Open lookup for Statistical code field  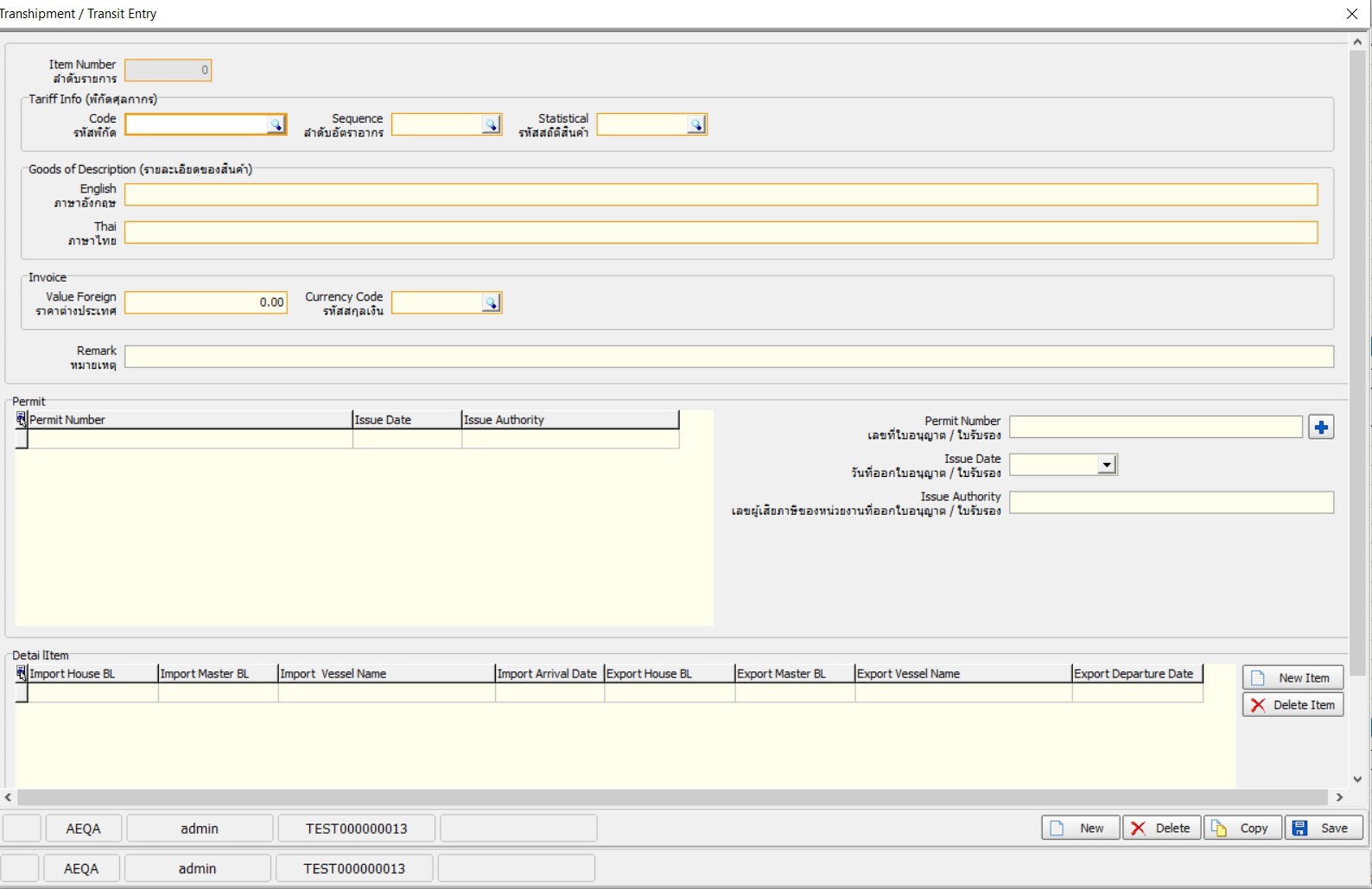click(696, 125)
